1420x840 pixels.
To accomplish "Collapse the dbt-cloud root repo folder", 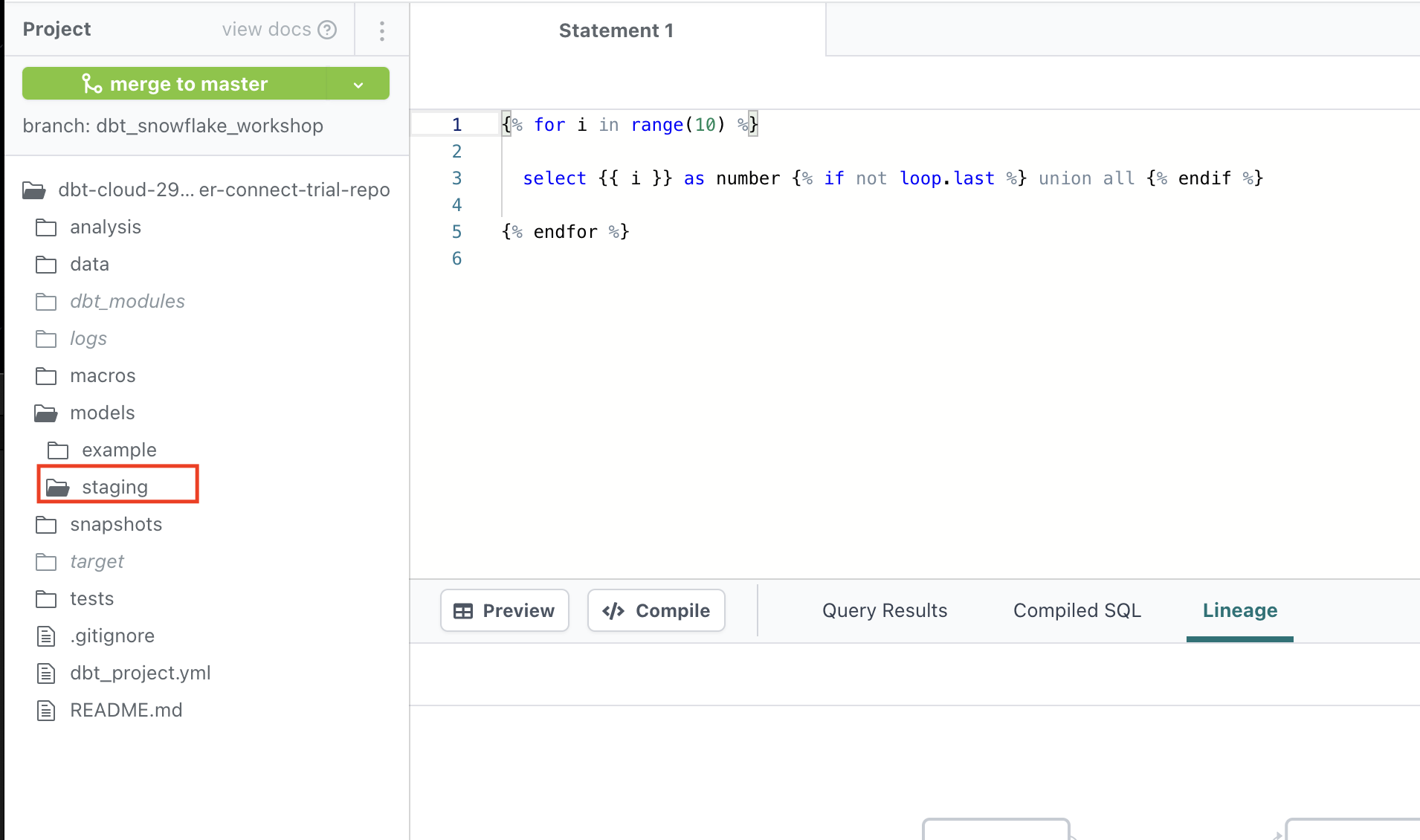I will 34,190.
